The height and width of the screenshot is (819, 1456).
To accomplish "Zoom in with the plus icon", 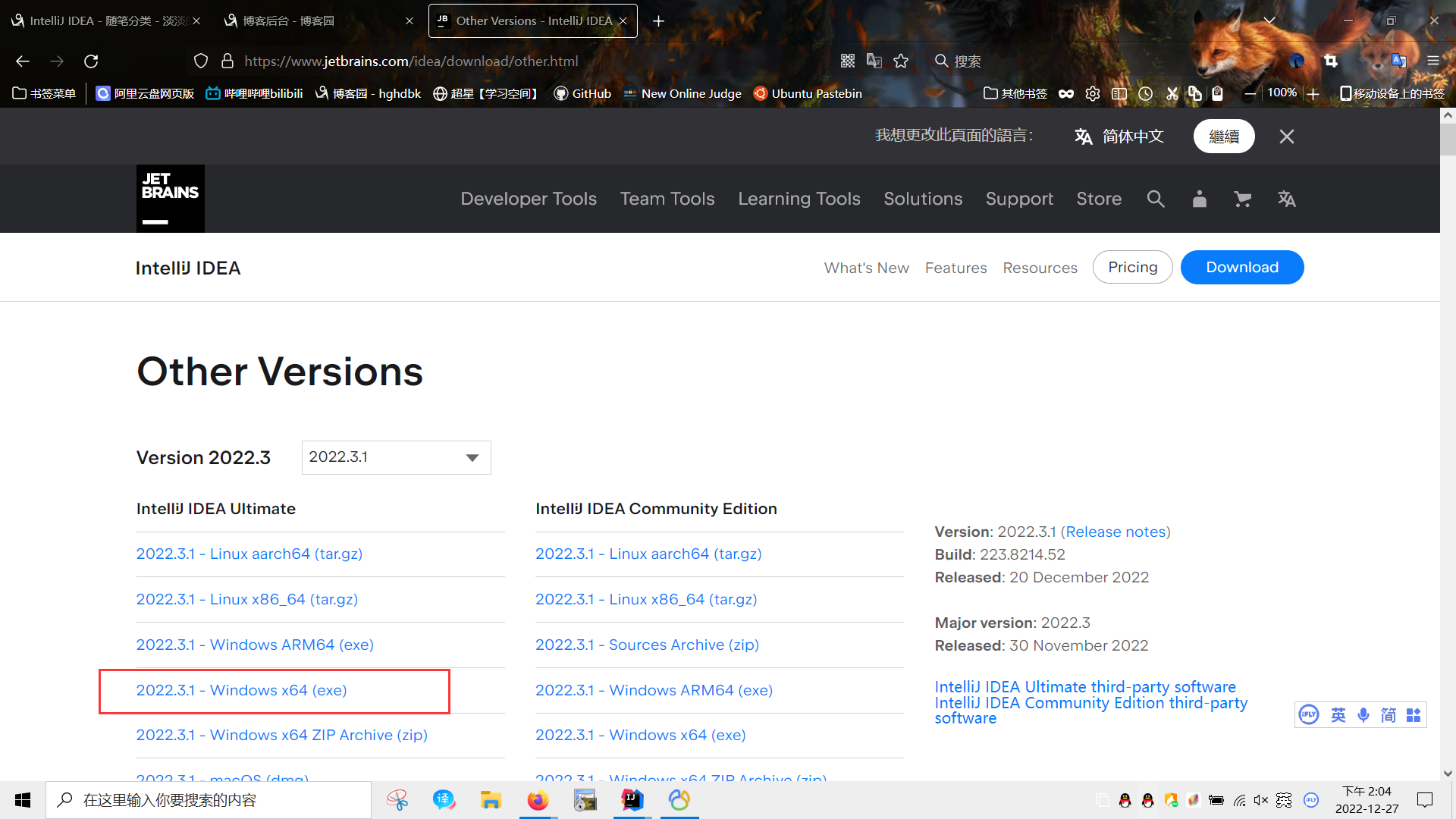I will click(x=1313, y=93).
